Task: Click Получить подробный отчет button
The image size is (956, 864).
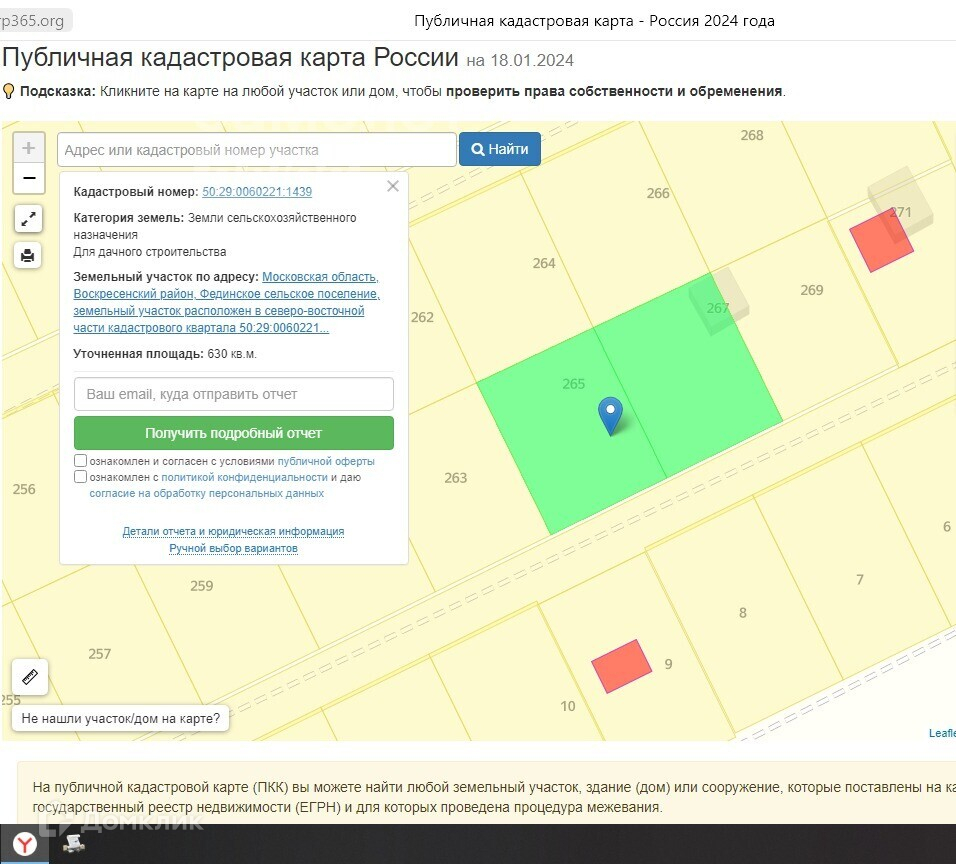Action: click(234, 433)
